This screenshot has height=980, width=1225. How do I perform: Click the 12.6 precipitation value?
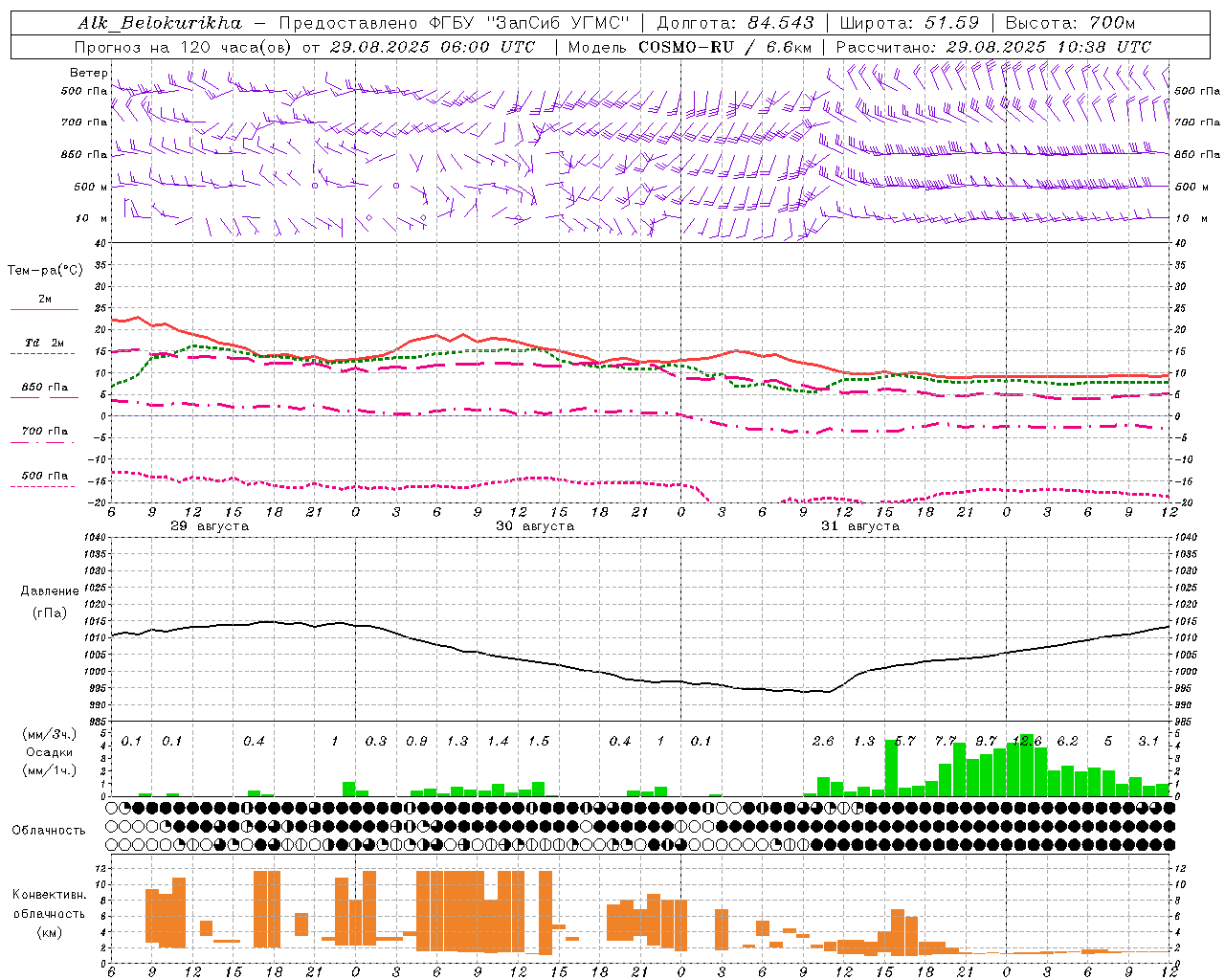1027,742
